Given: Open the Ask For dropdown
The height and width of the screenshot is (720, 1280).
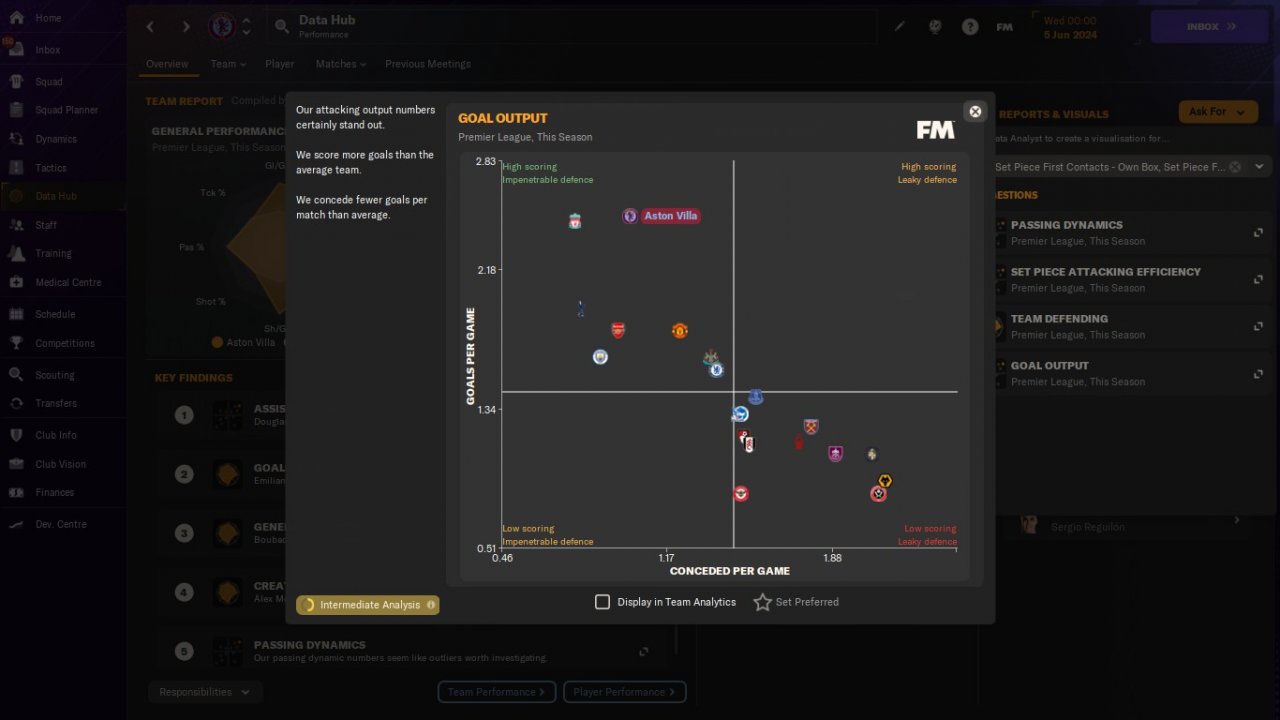Looking at the screenshot, I should coord(1218,112).
